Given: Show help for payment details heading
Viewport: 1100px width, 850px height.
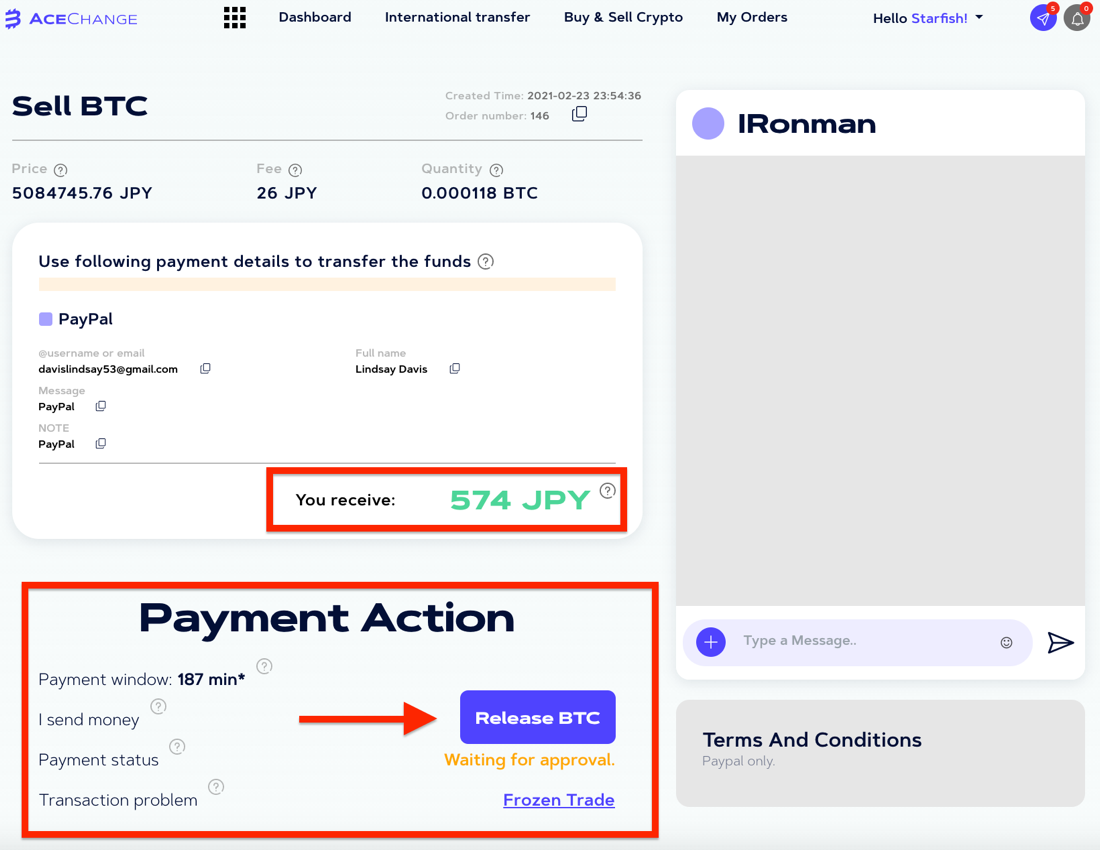Looking at the screenshot, I should point(485,262).
